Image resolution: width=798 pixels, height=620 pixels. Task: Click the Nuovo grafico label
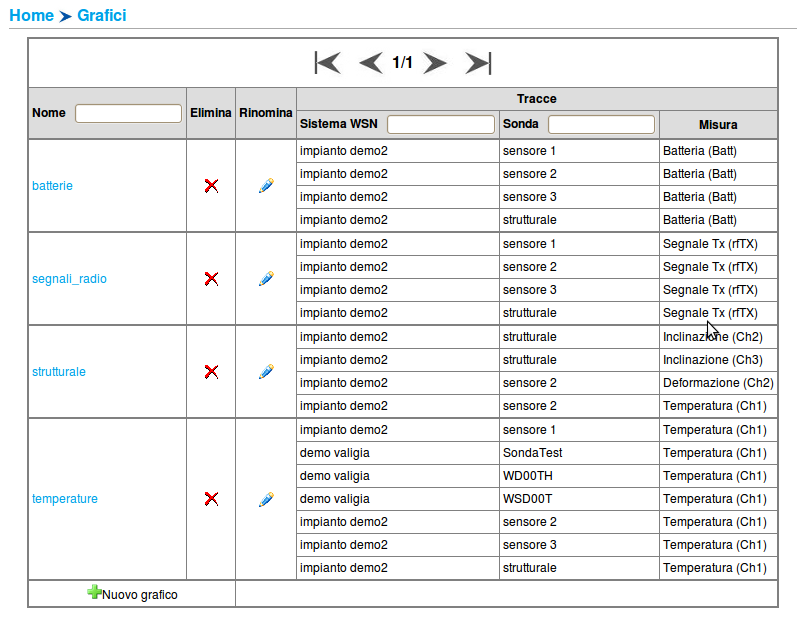140,595
